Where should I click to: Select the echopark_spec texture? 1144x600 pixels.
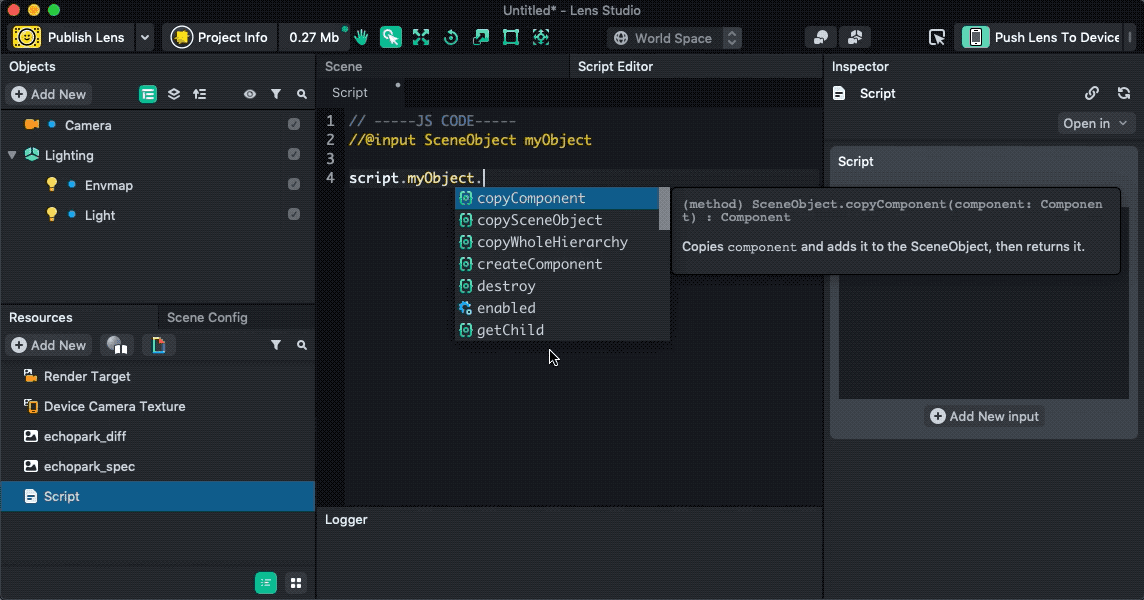point(89,466)
